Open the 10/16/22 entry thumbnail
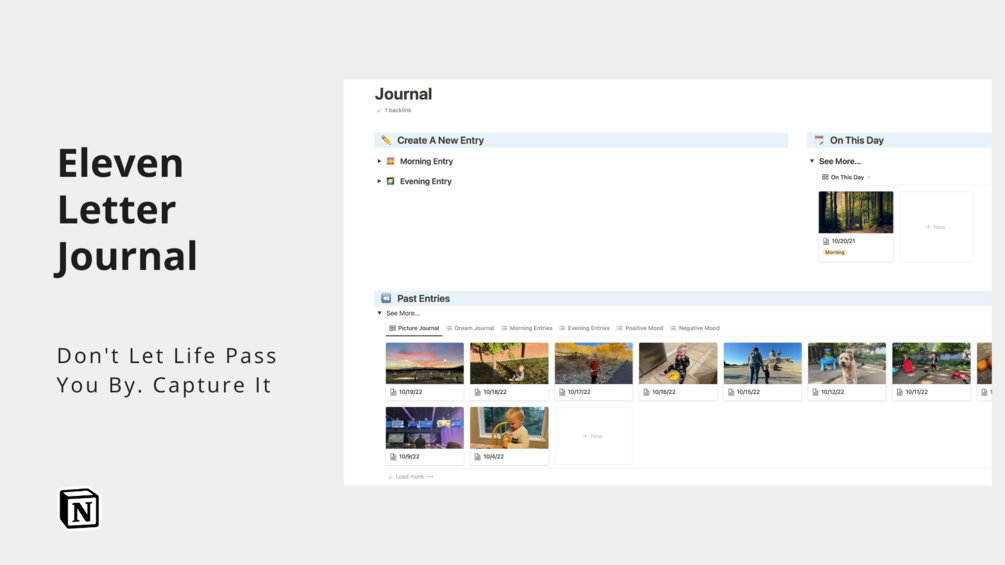Image resolution: width=1005 pixels, height=565 pixels. 678,363
